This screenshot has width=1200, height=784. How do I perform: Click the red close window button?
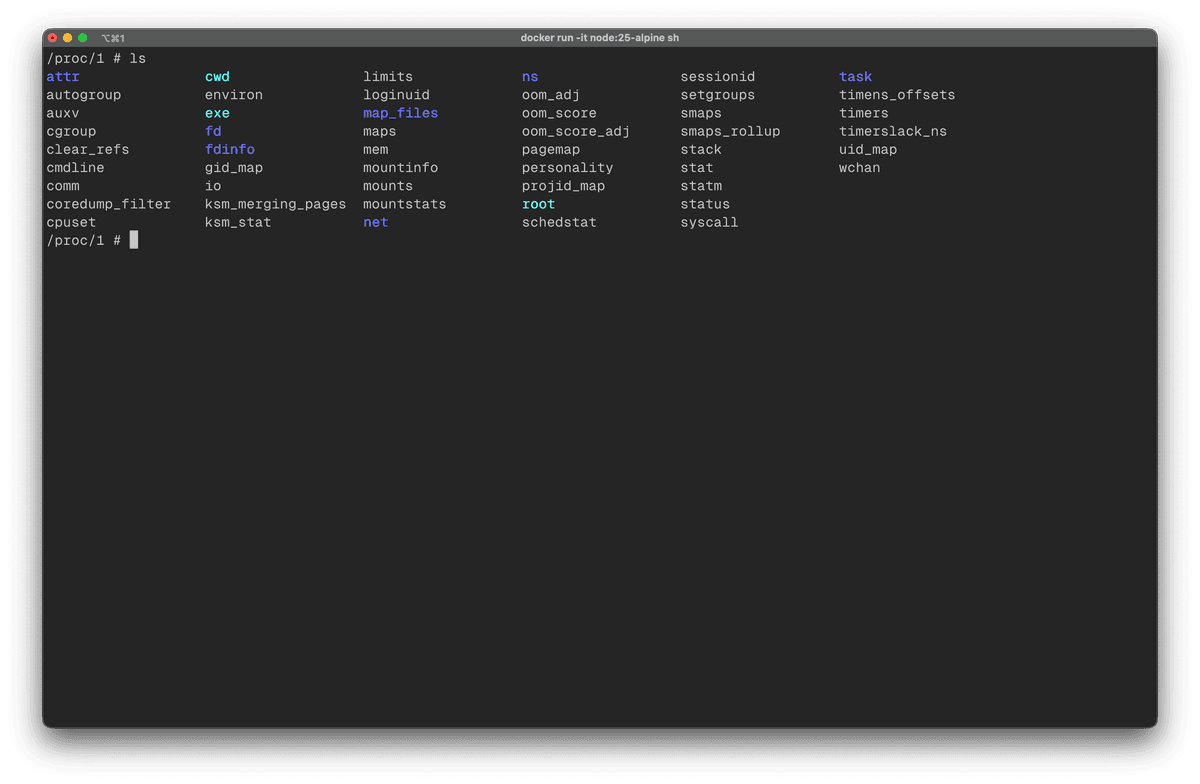pyautogui.click(x=53, y=38)
